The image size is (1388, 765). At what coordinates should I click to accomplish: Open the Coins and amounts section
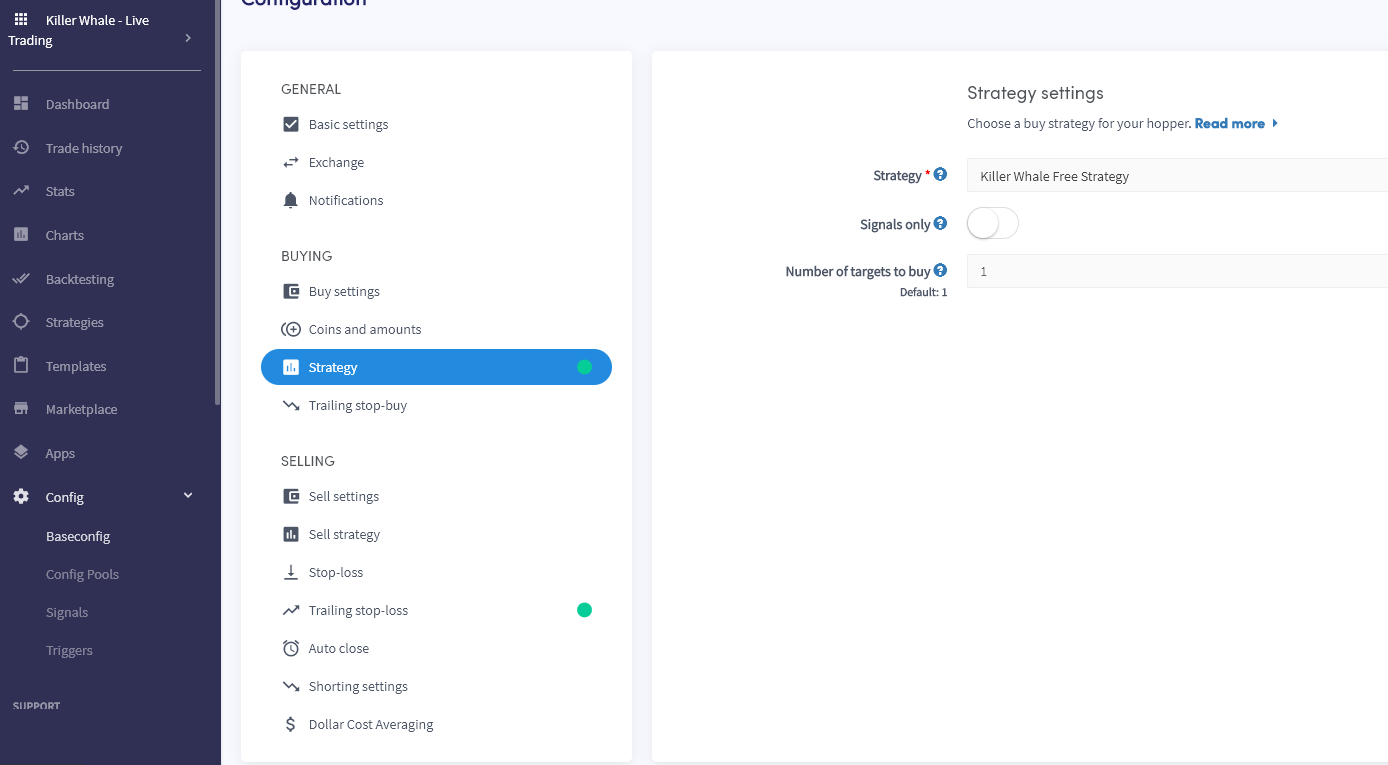coord(364,329)
